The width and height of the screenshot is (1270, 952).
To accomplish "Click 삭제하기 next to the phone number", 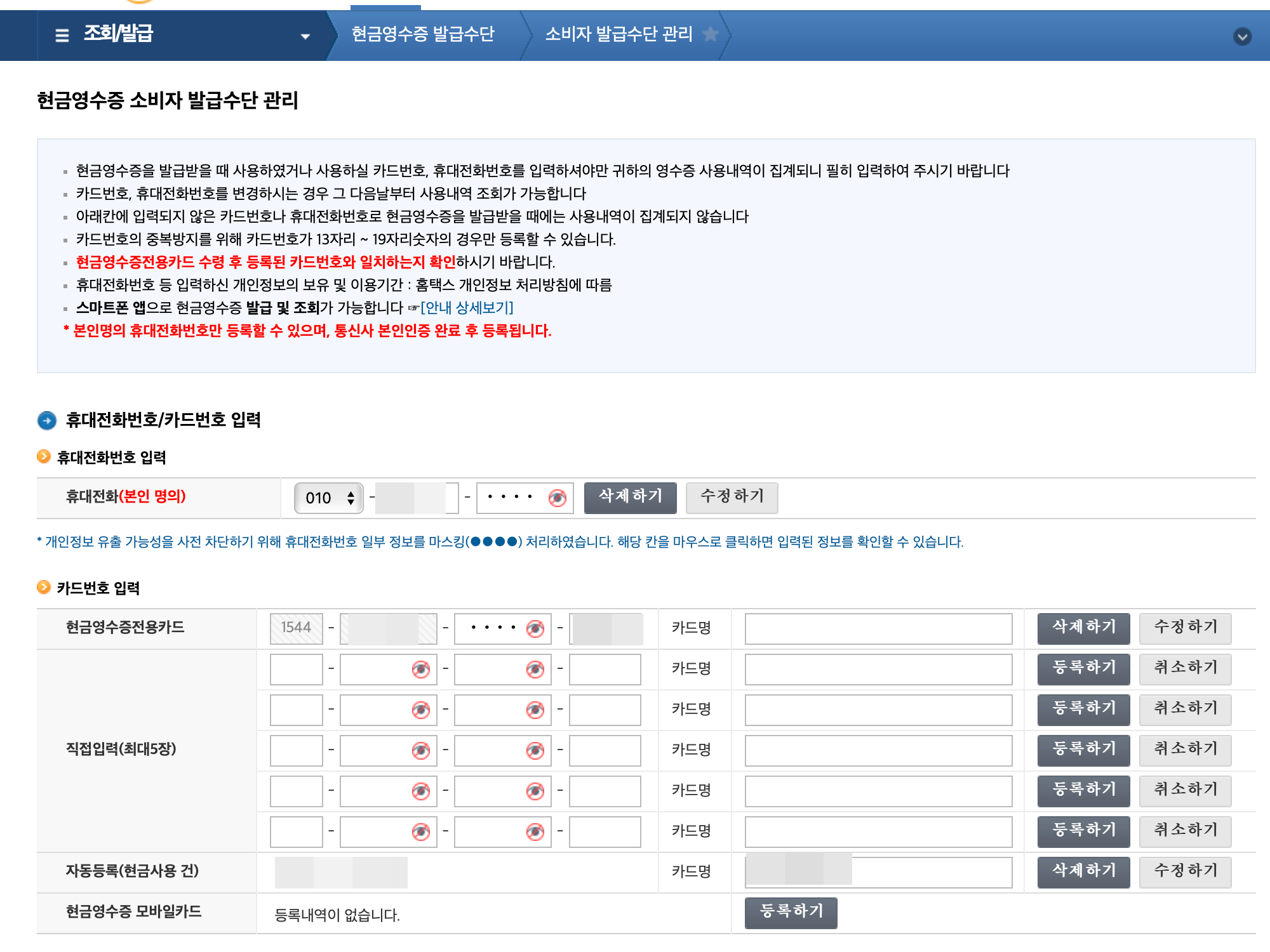I will click(x=631, y=498).
